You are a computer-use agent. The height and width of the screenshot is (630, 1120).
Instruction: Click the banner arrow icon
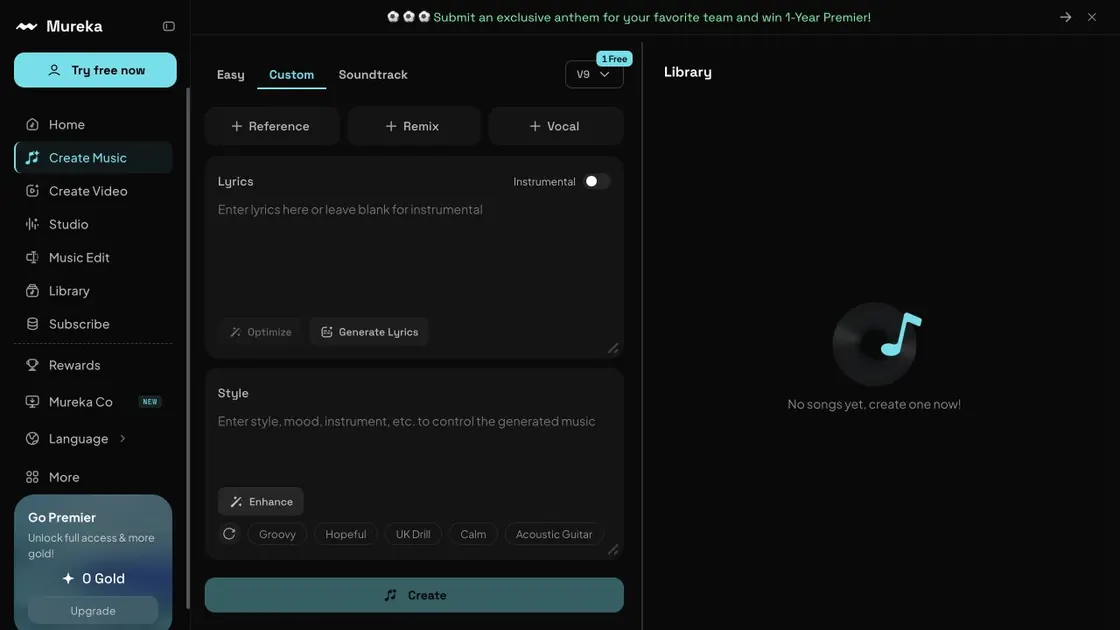(1065, 17)
